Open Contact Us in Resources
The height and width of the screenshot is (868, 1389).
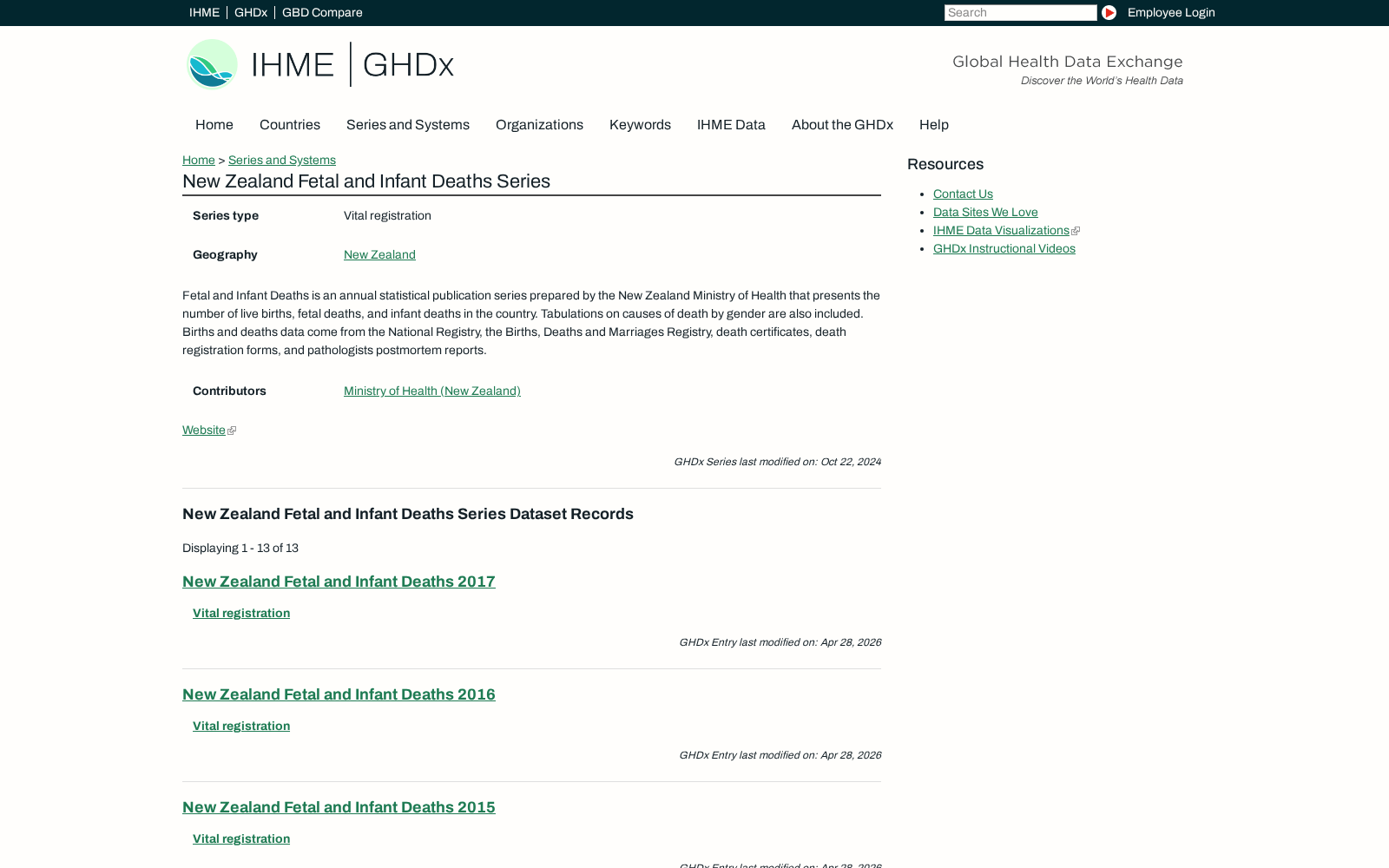pos(963,194)
